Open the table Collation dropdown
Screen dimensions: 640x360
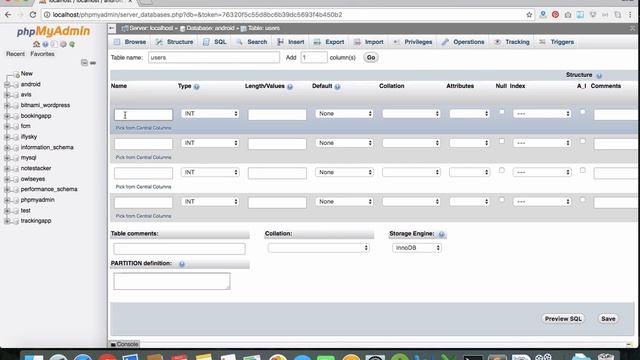318,248
